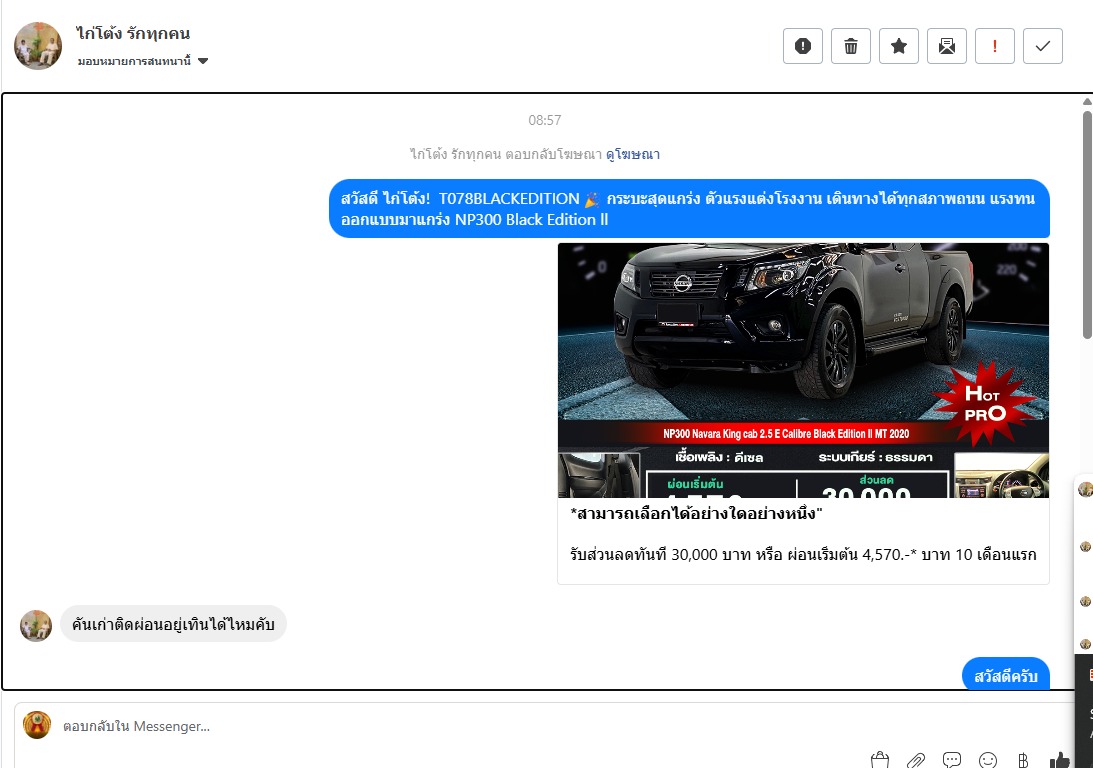Open the มอบหมายการสนทนานี้ assignment dropdown
This screenshot has height=768, width=1093.
pos(143,61)
